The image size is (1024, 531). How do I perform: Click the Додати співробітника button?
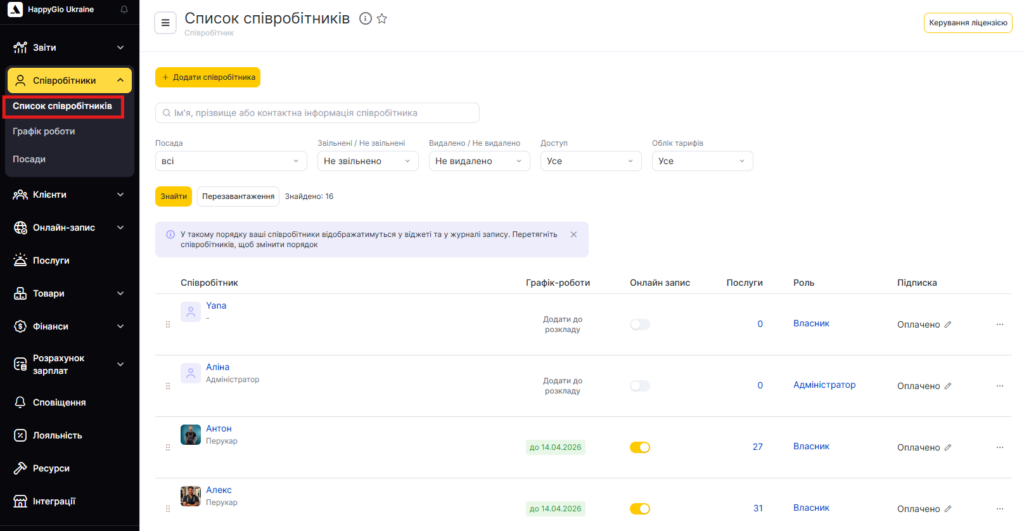(208, 77)
